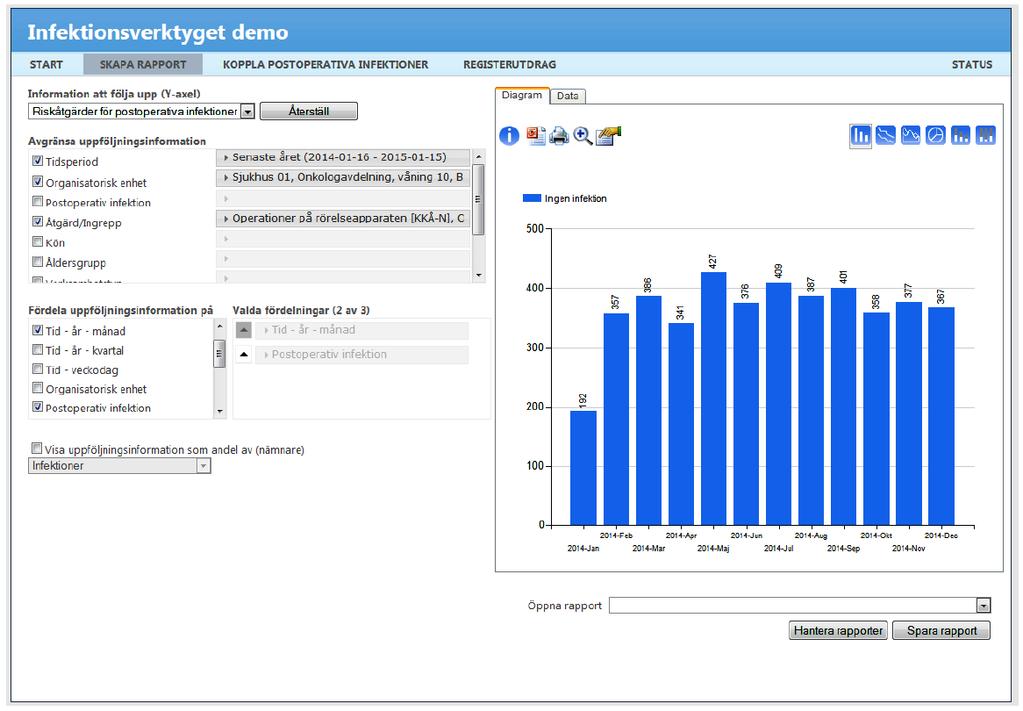
Task: Click the 2014-Apr bar labeled 341
Action: point(681,424)
